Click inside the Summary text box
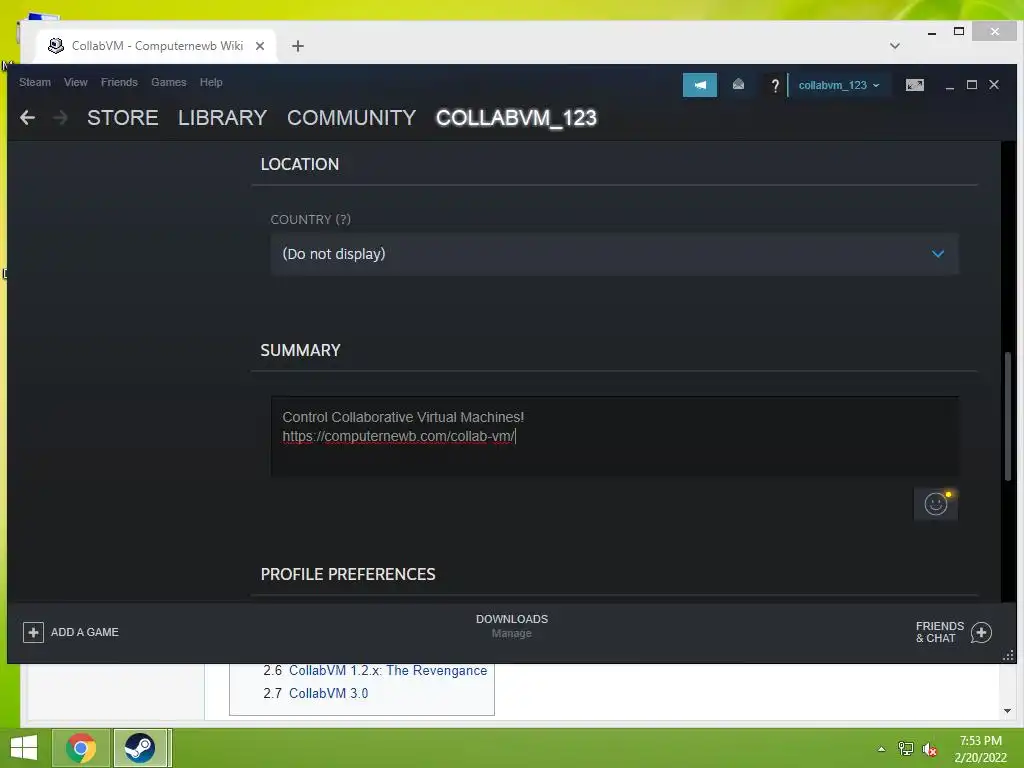Screen dimensions: 1024x768 [614, 436]
